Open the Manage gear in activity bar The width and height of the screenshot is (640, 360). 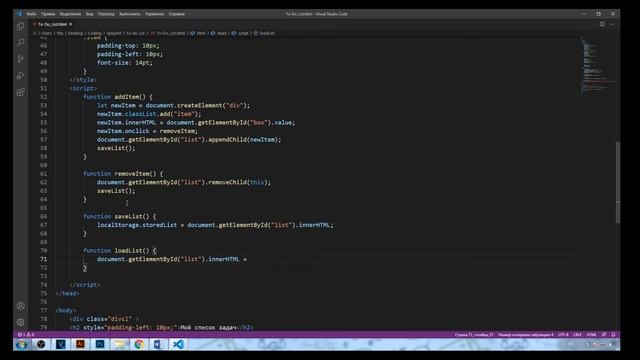20,322
